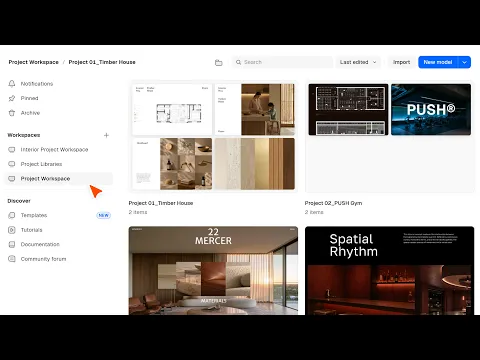
Task: Open the Last edited sort dropdown
Action: [358, 62]
